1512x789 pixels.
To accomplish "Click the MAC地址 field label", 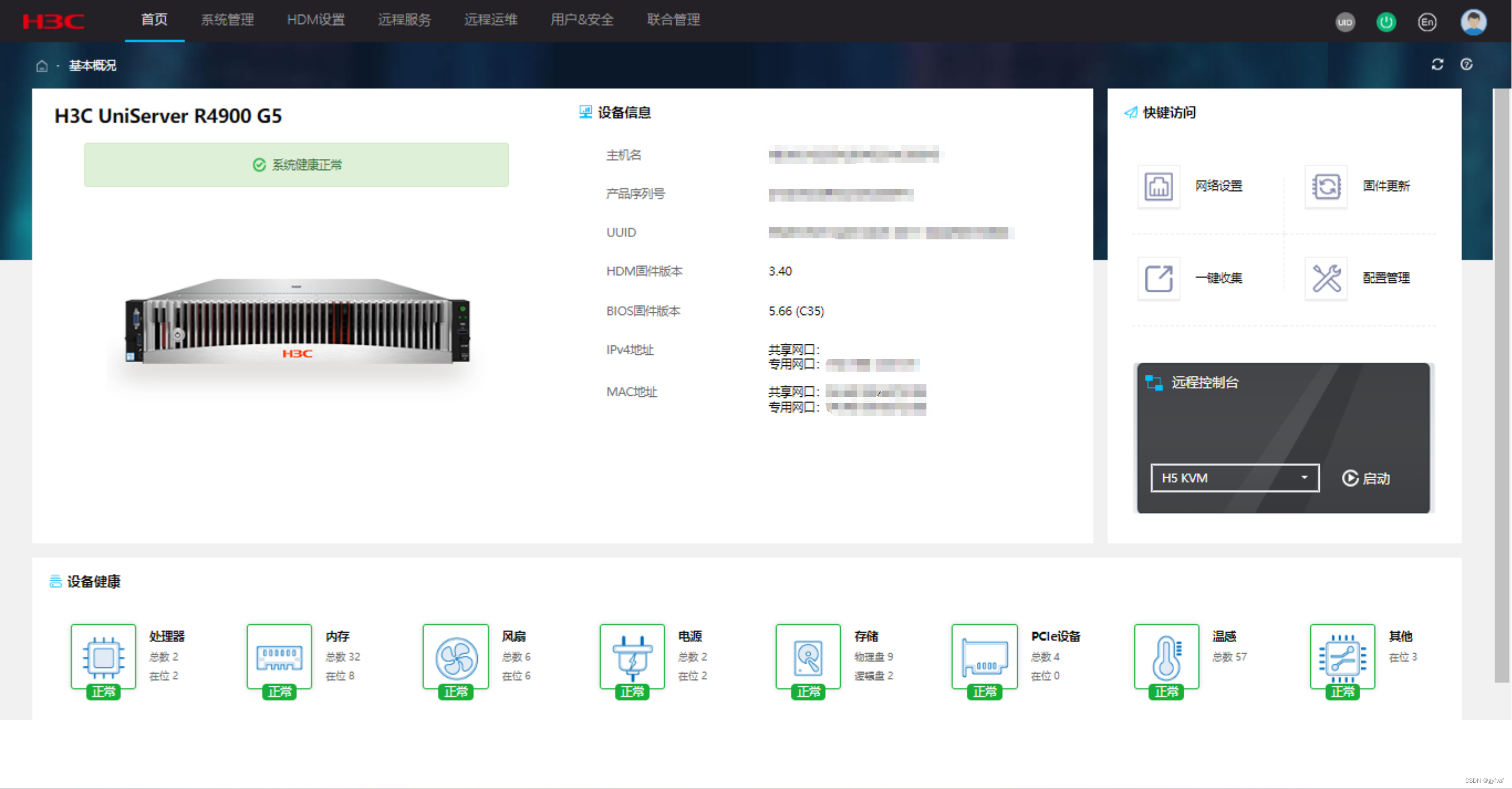I will (x=632, y=392).
